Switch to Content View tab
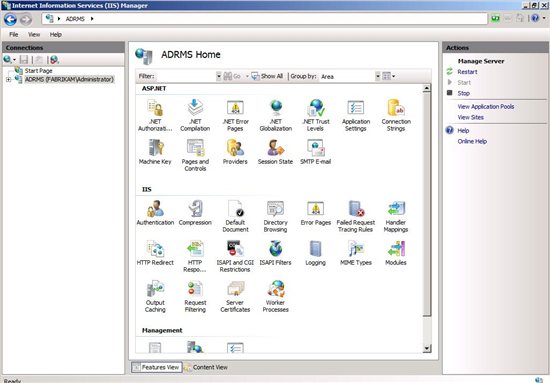 coord(206,367)
